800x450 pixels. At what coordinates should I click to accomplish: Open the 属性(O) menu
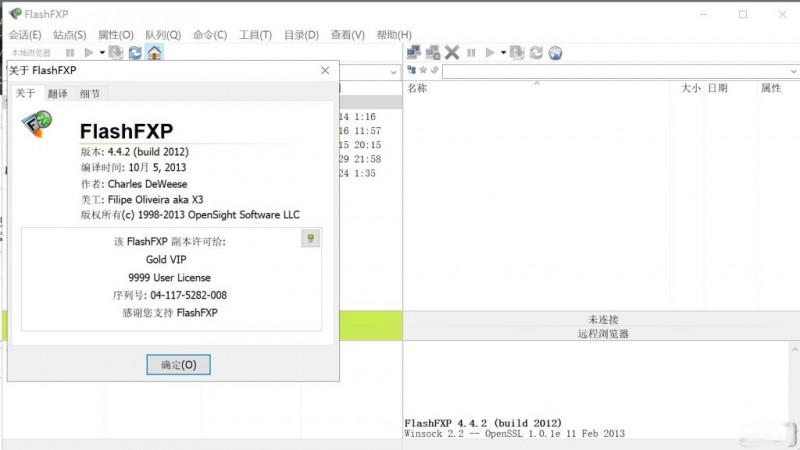coord(115,35)
